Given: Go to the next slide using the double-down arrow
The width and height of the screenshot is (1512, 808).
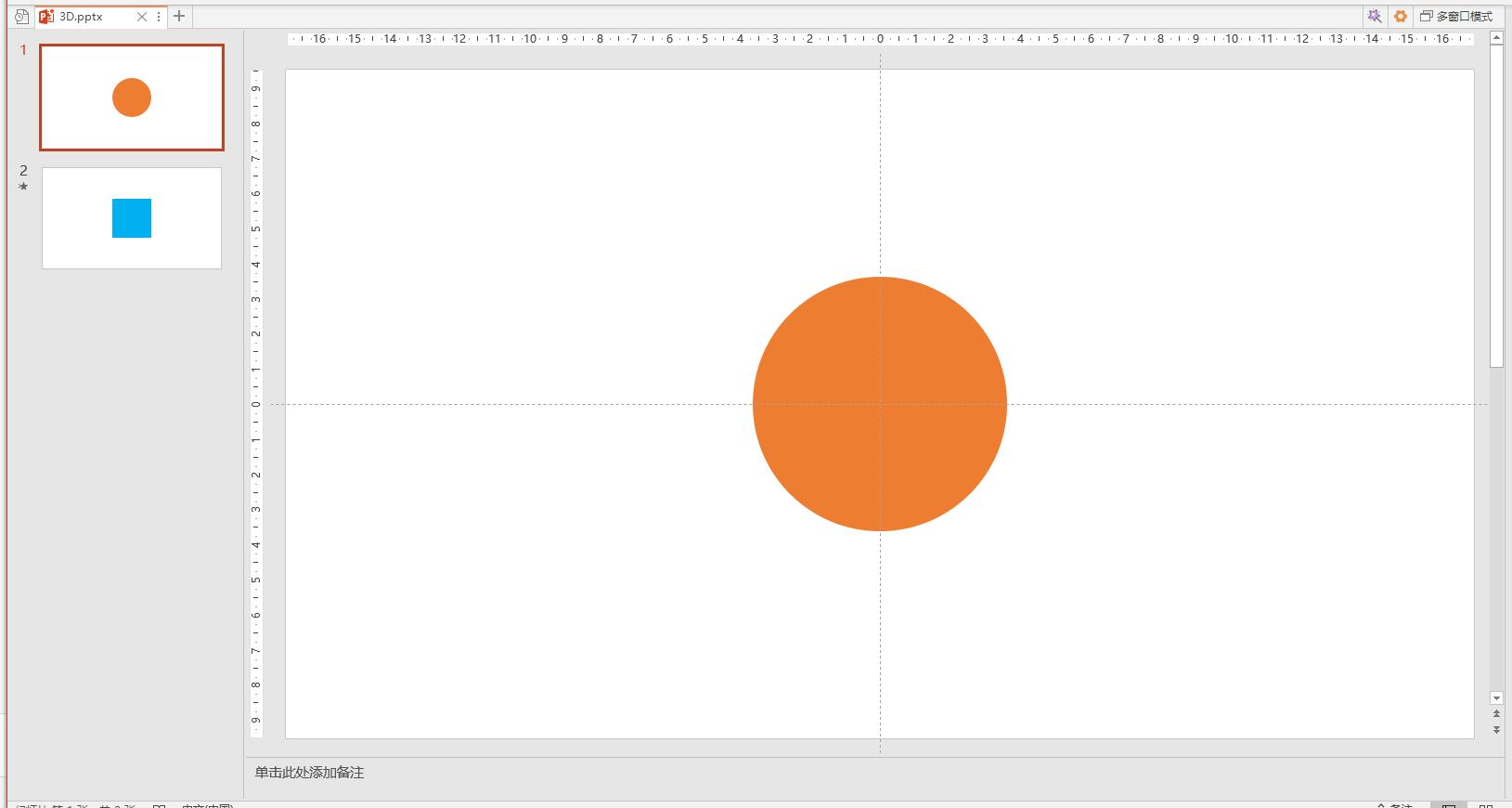Looking at the screenshot, I should tap(1496, 730).
